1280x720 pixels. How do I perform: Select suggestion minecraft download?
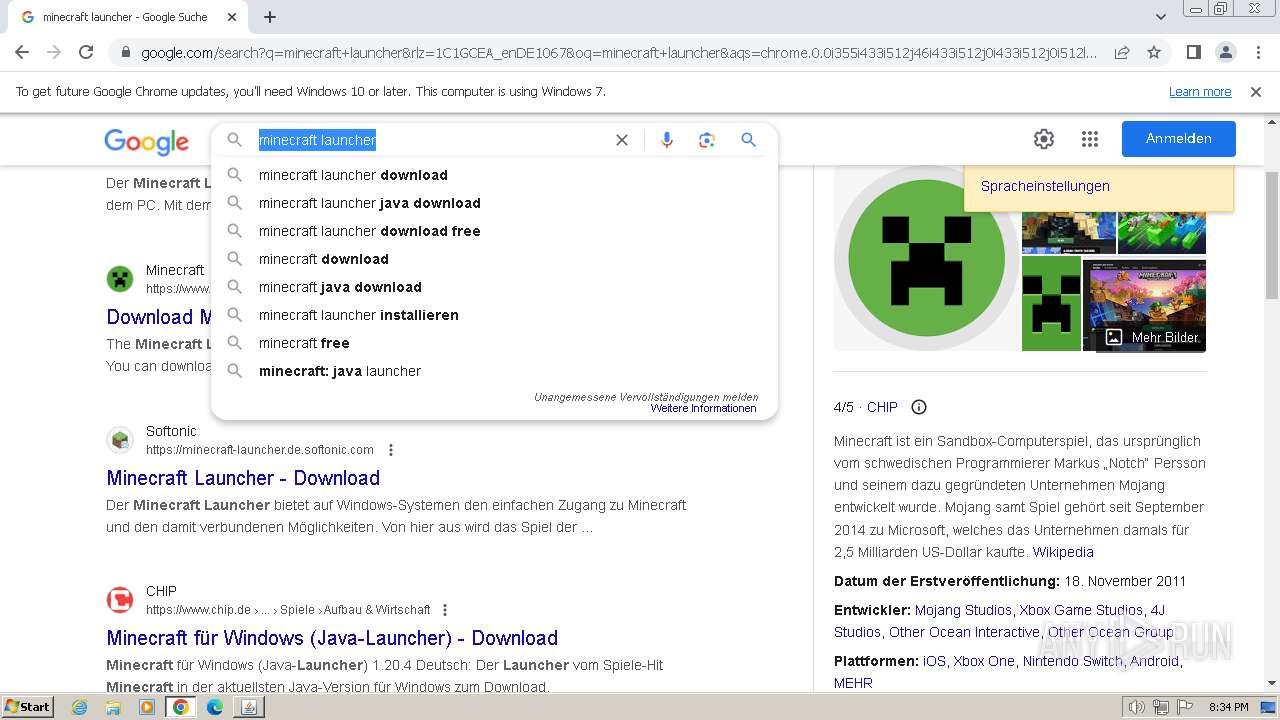point(494,259)
